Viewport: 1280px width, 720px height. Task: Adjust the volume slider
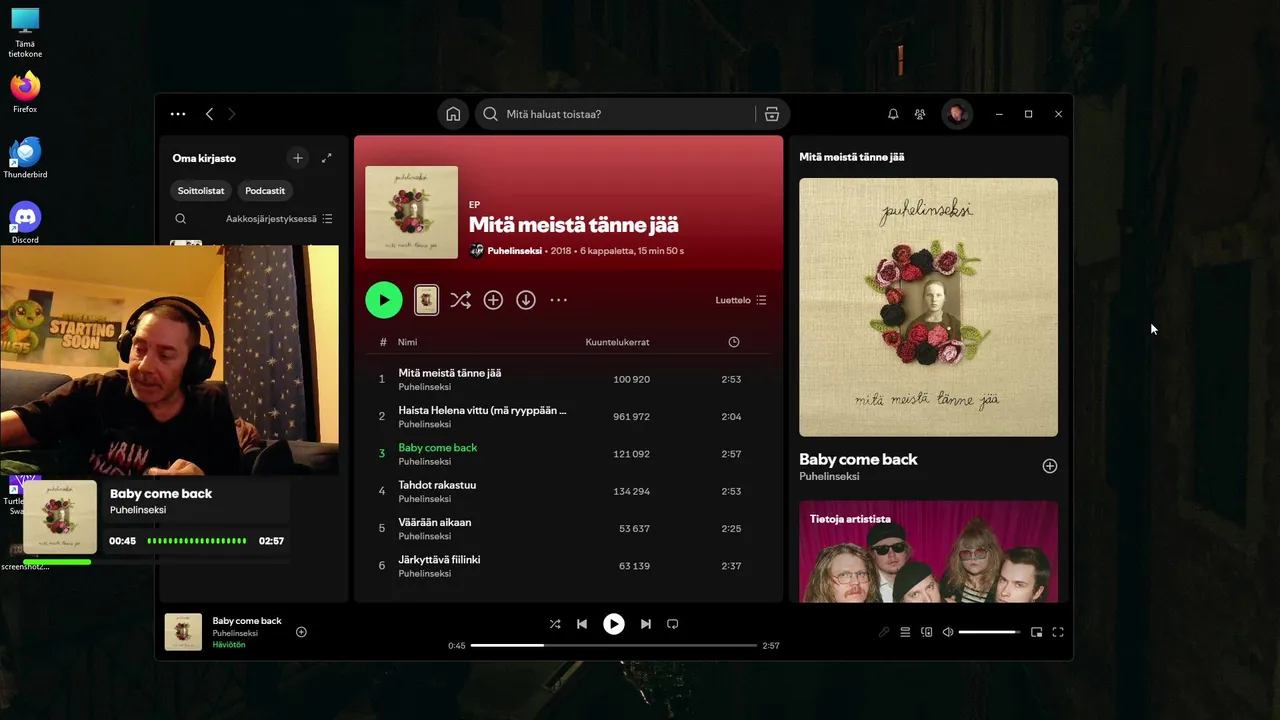(989, 632)
